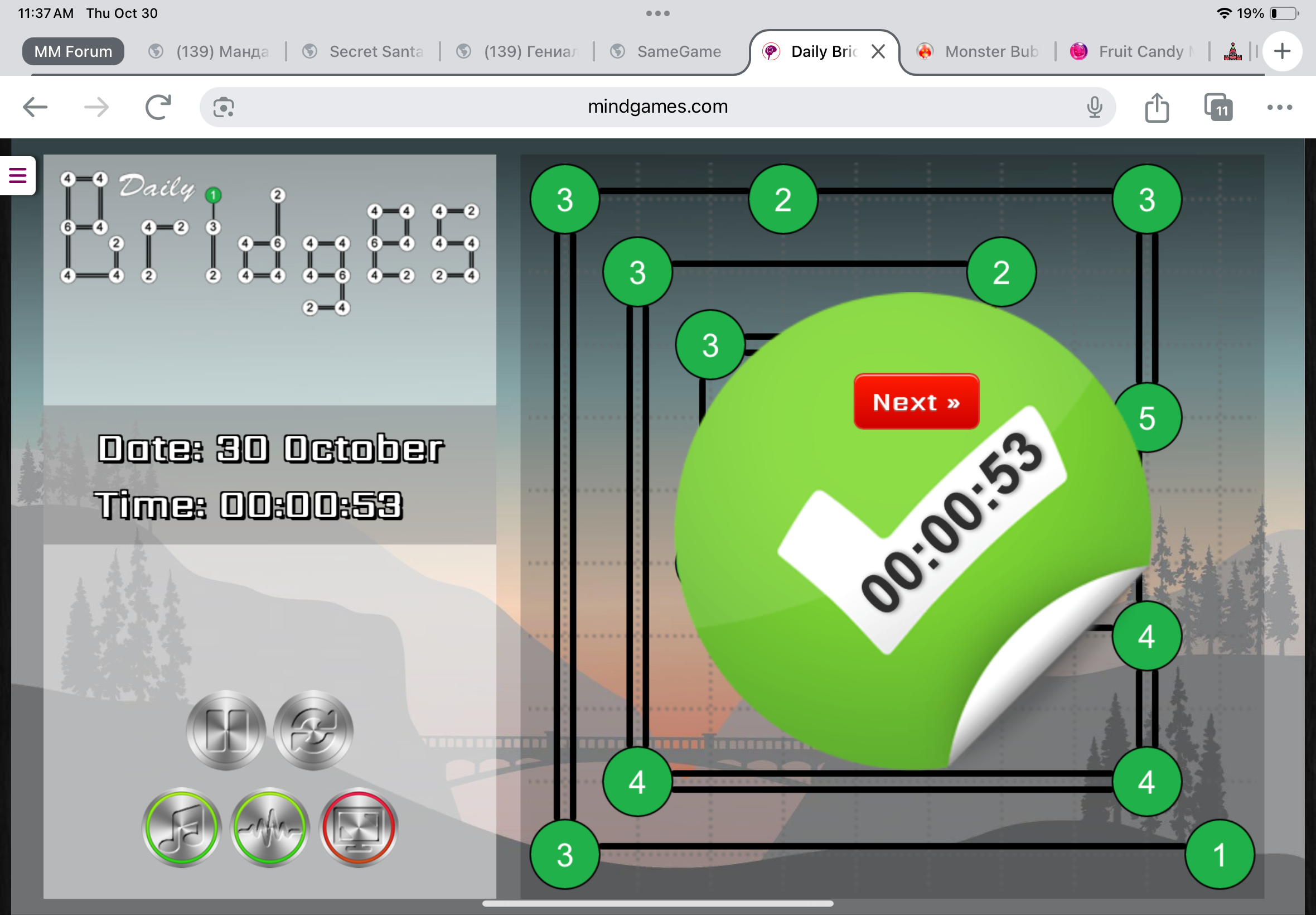This screenshot has width=1316, height=915.
Task: Tap the microphone voice search icon
Action: coord(1094,107)
